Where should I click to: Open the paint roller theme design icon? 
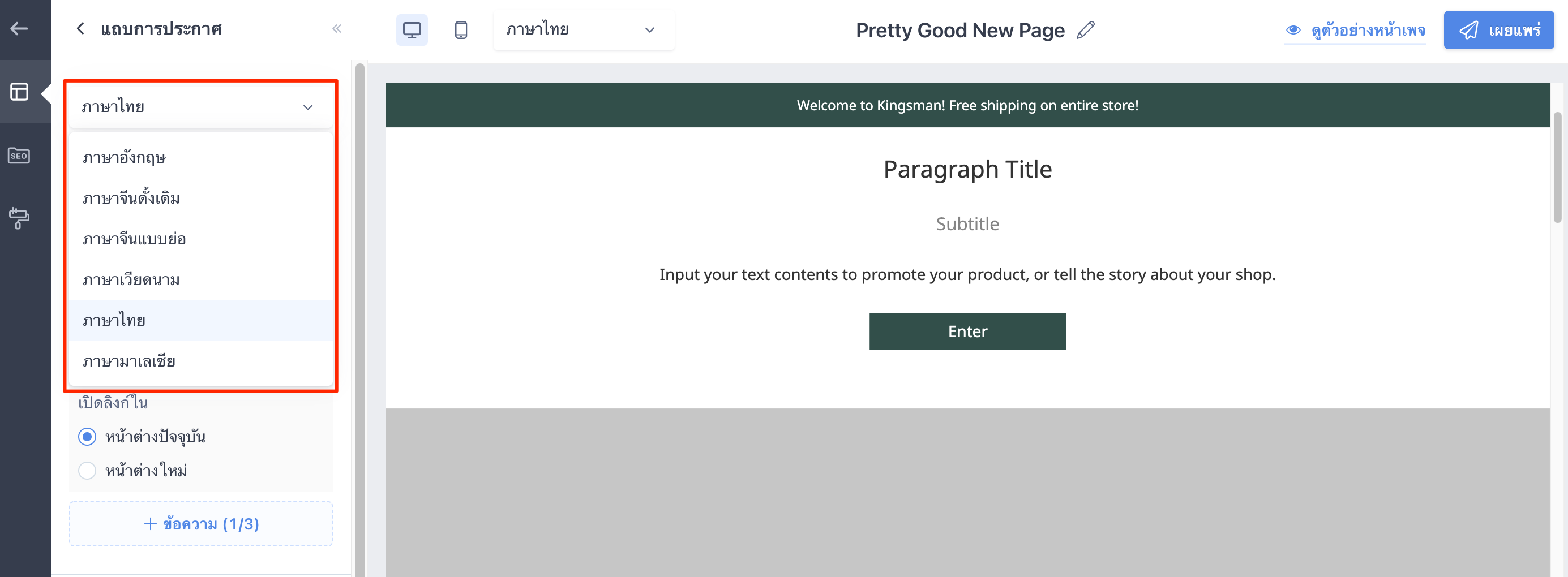click(x=19, y=218)
